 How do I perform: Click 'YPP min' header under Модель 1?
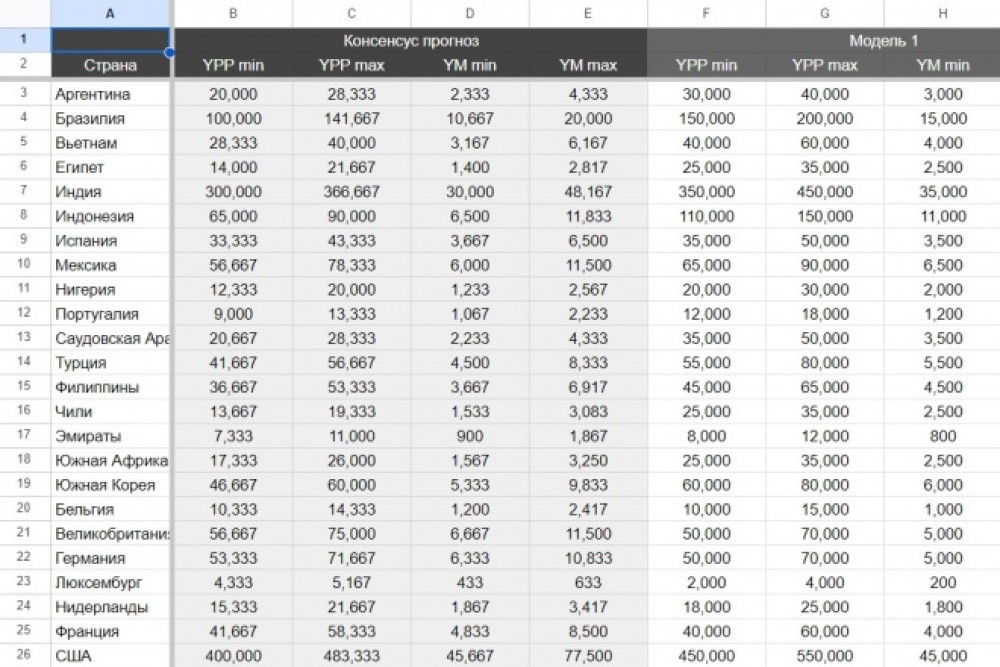(x=706, y=65)
